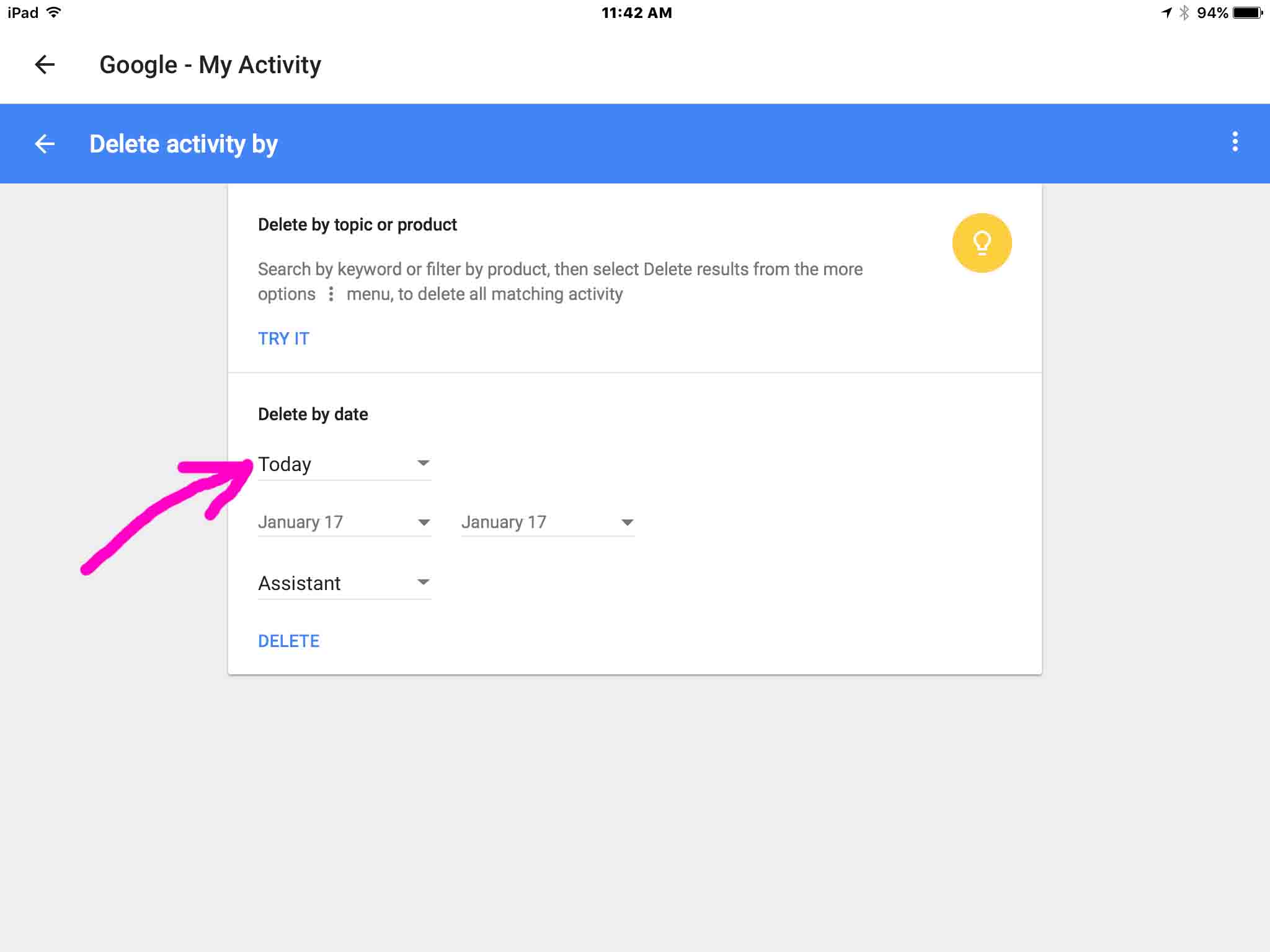Tap the Wi-Fi icon in status bar
This screenshot has width=1270, height=952.
(x=55, y=12)
